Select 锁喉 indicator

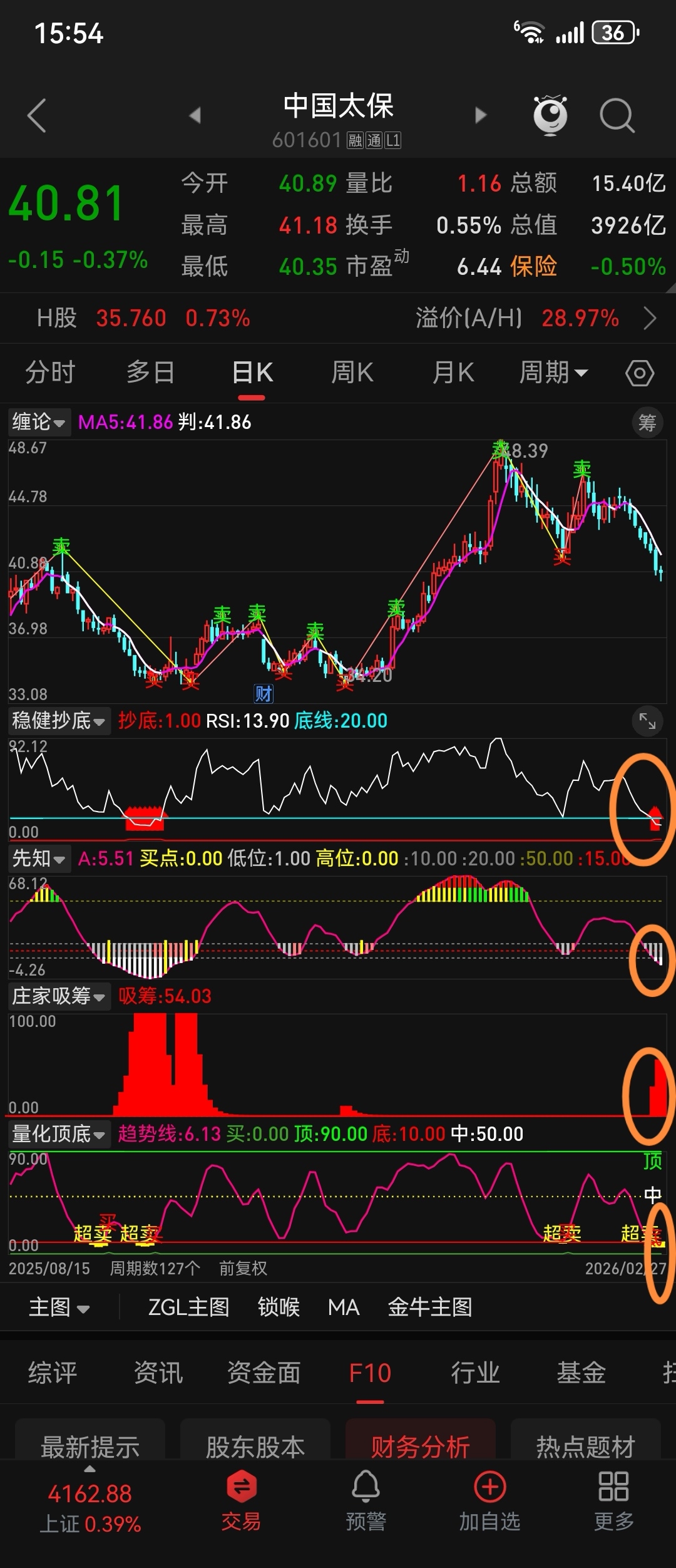[279, 1308]
